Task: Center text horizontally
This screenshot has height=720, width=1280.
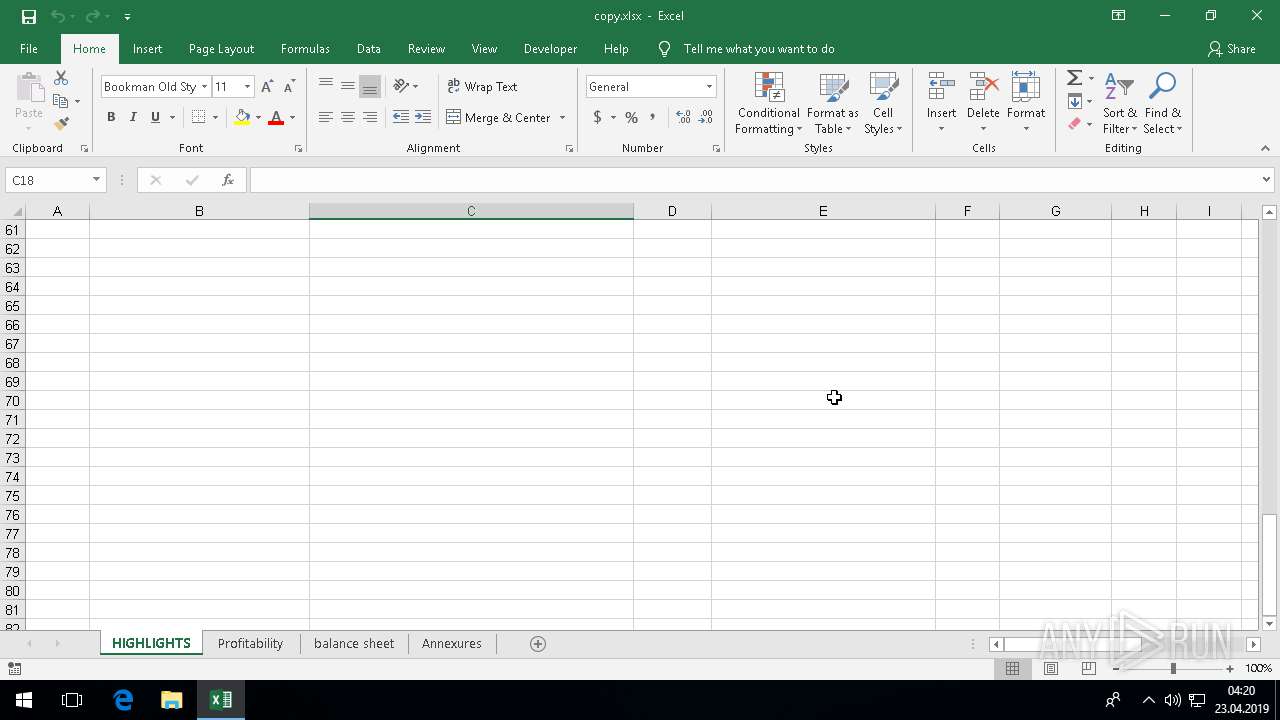Action: coord(348,117)
